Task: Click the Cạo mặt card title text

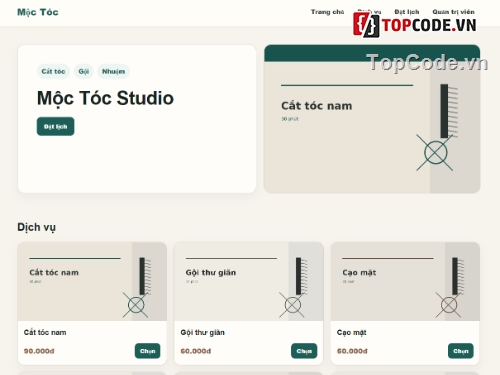Action: (352, 332)
